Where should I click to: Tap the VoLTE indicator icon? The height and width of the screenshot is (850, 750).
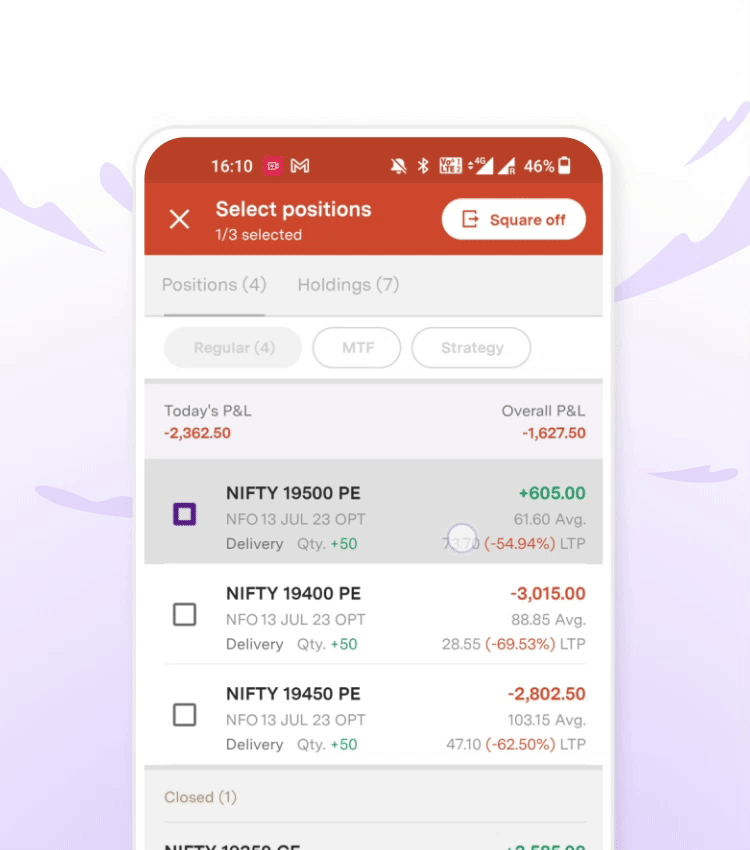point(450,166)
